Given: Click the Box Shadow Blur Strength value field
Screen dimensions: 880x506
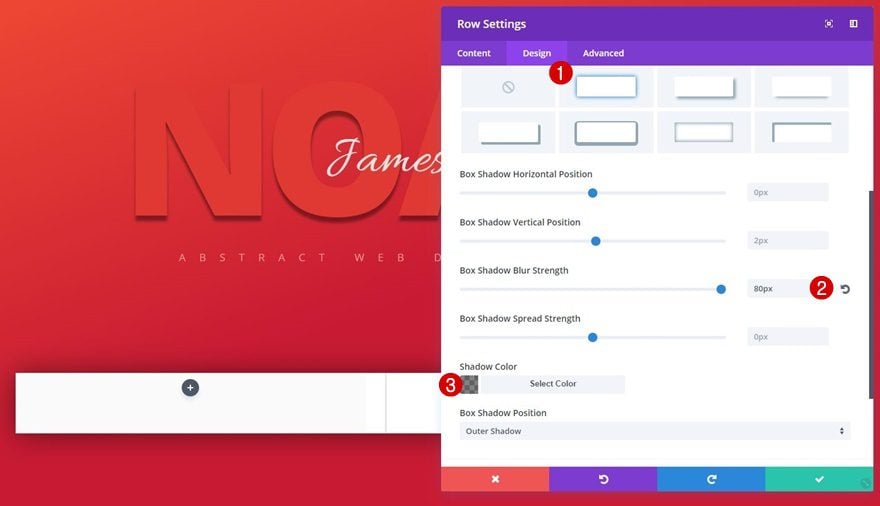Looking at the screenshot, I should click(x=778, y=289).
